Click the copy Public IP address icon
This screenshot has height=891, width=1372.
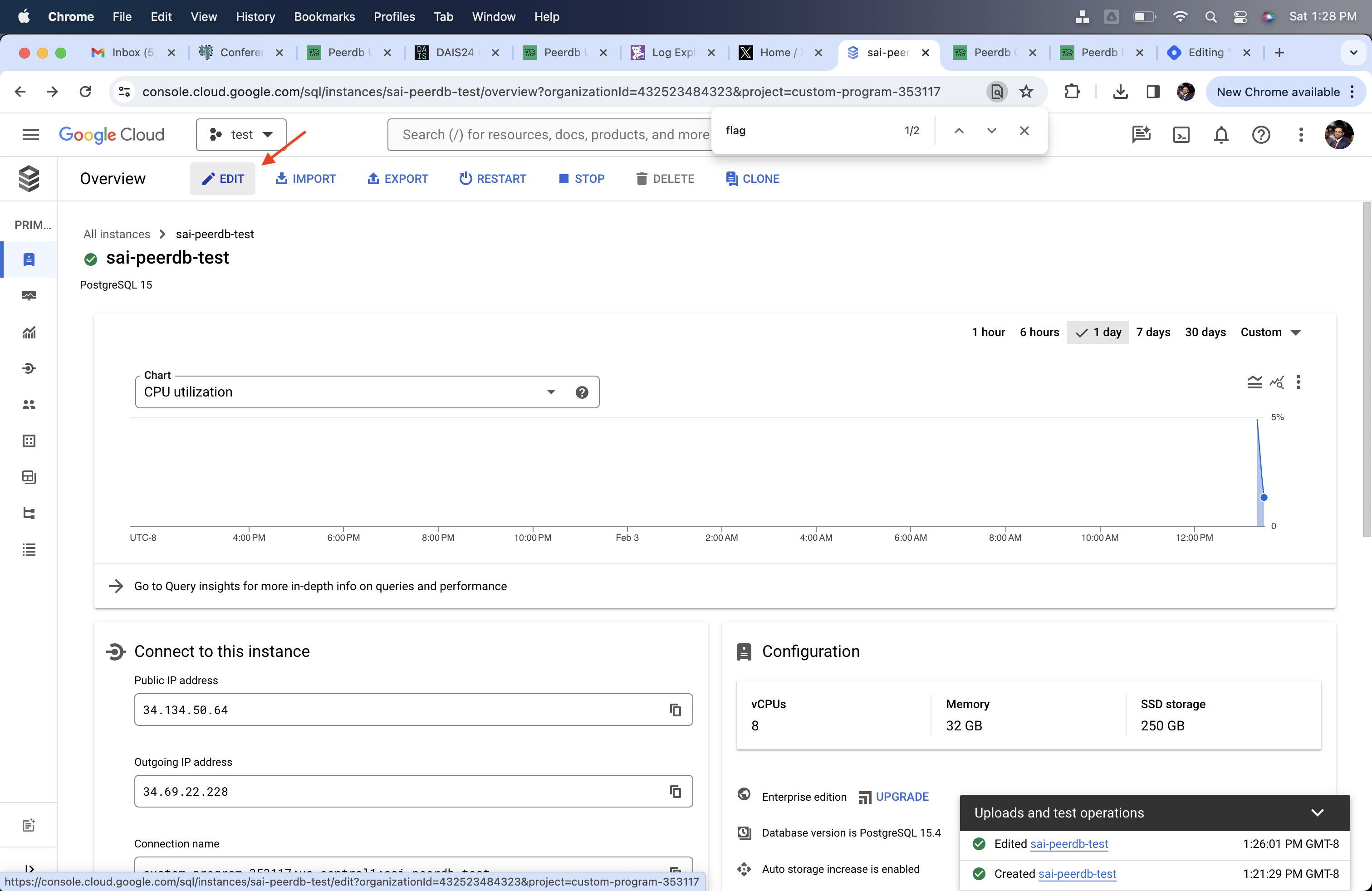click(675, 710)
